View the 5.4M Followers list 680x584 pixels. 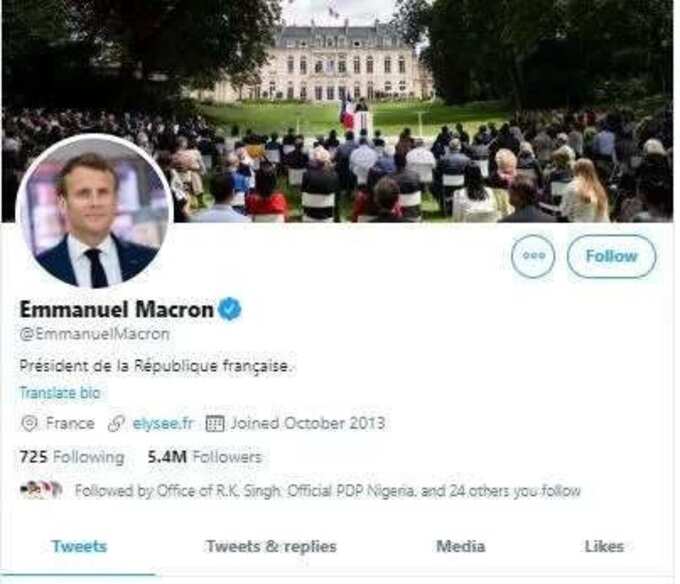(205, 457)
